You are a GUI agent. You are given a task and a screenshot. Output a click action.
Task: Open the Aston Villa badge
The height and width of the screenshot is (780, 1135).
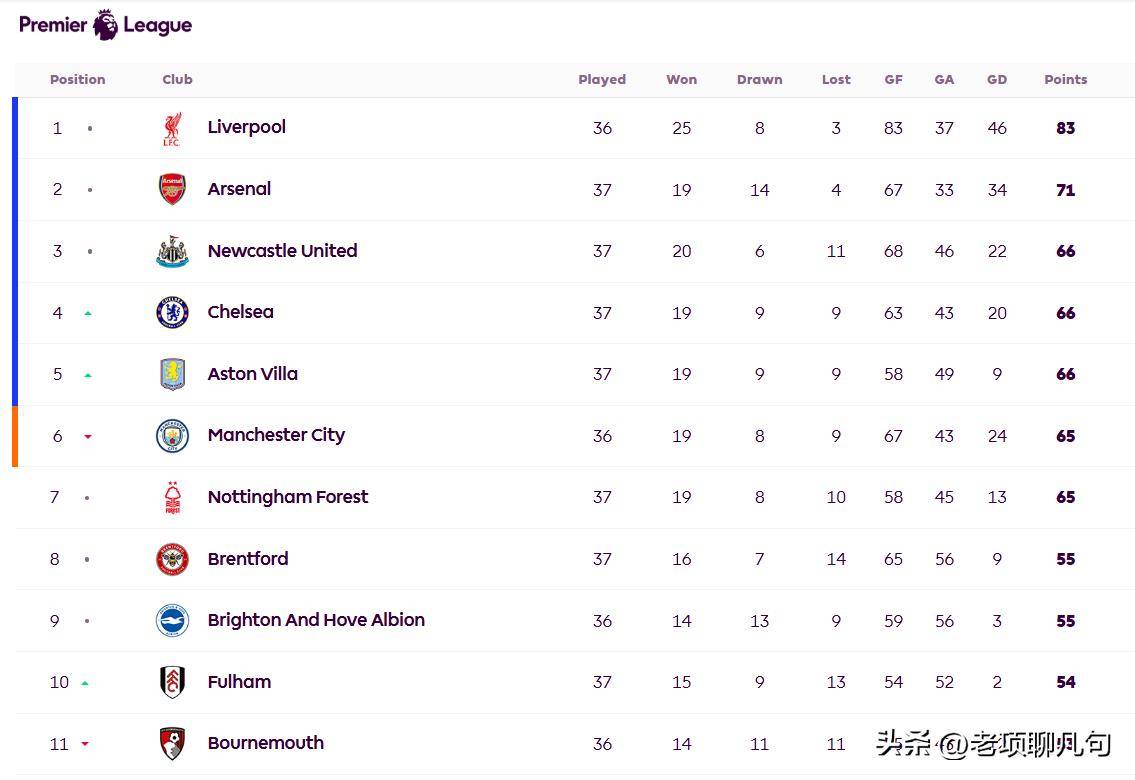pyautogui.click(x=172, y=374)
